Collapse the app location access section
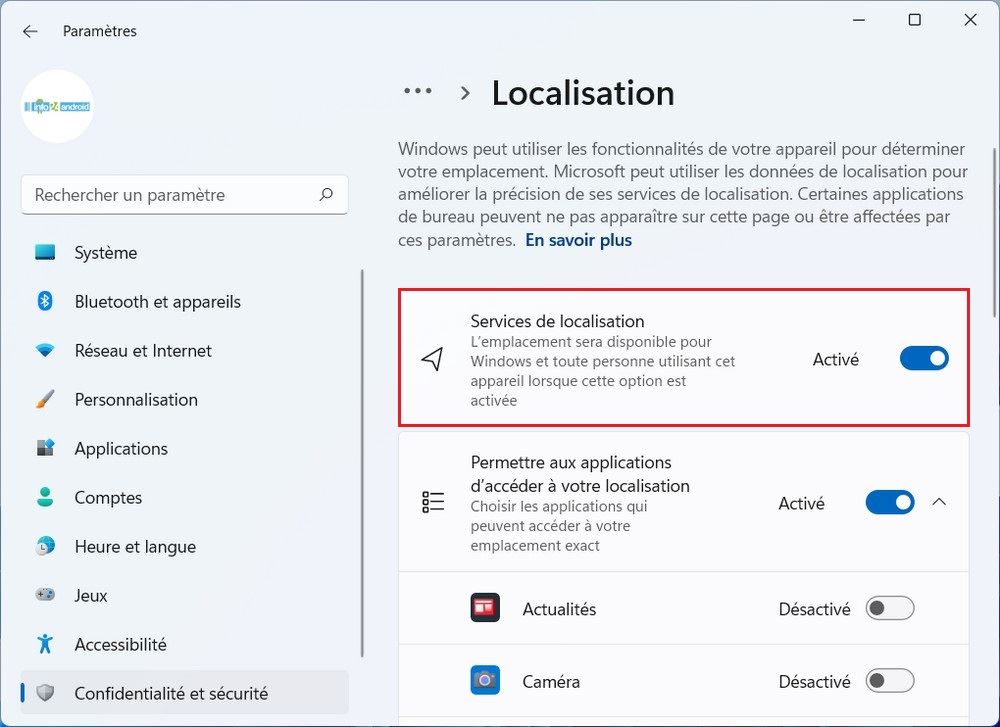Image resolution: width=1000 pixels, height=727 pixels. [x=939, y=503]
